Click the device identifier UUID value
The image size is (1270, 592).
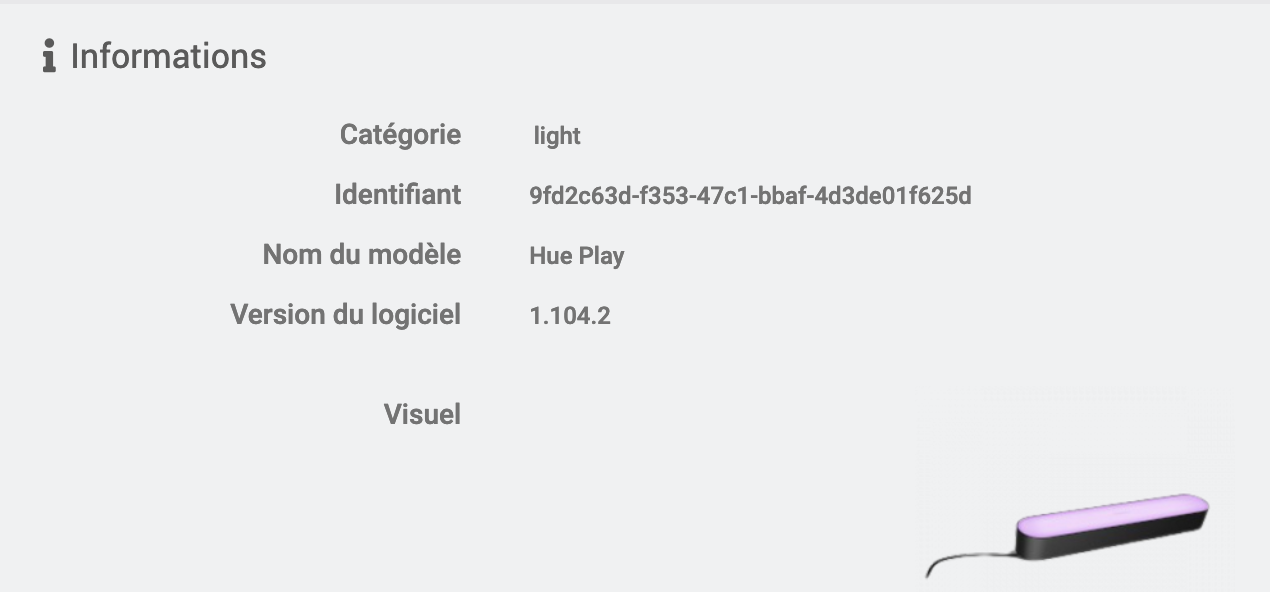750,196
